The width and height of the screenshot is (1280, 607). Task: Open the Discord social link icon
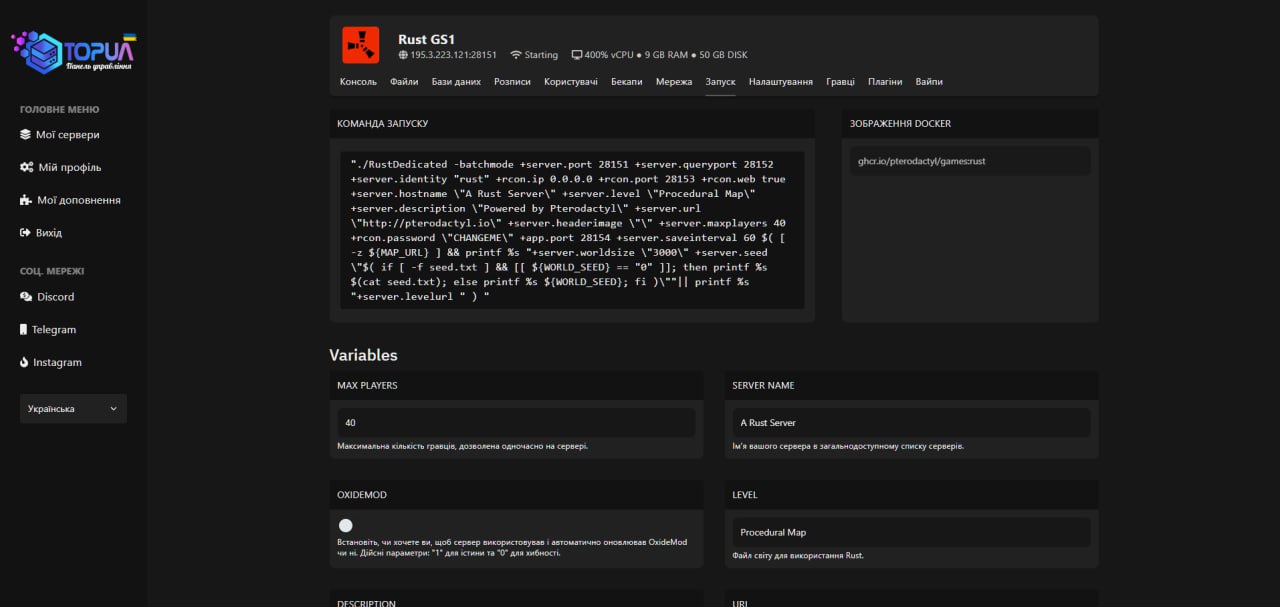tap(26, 297)
